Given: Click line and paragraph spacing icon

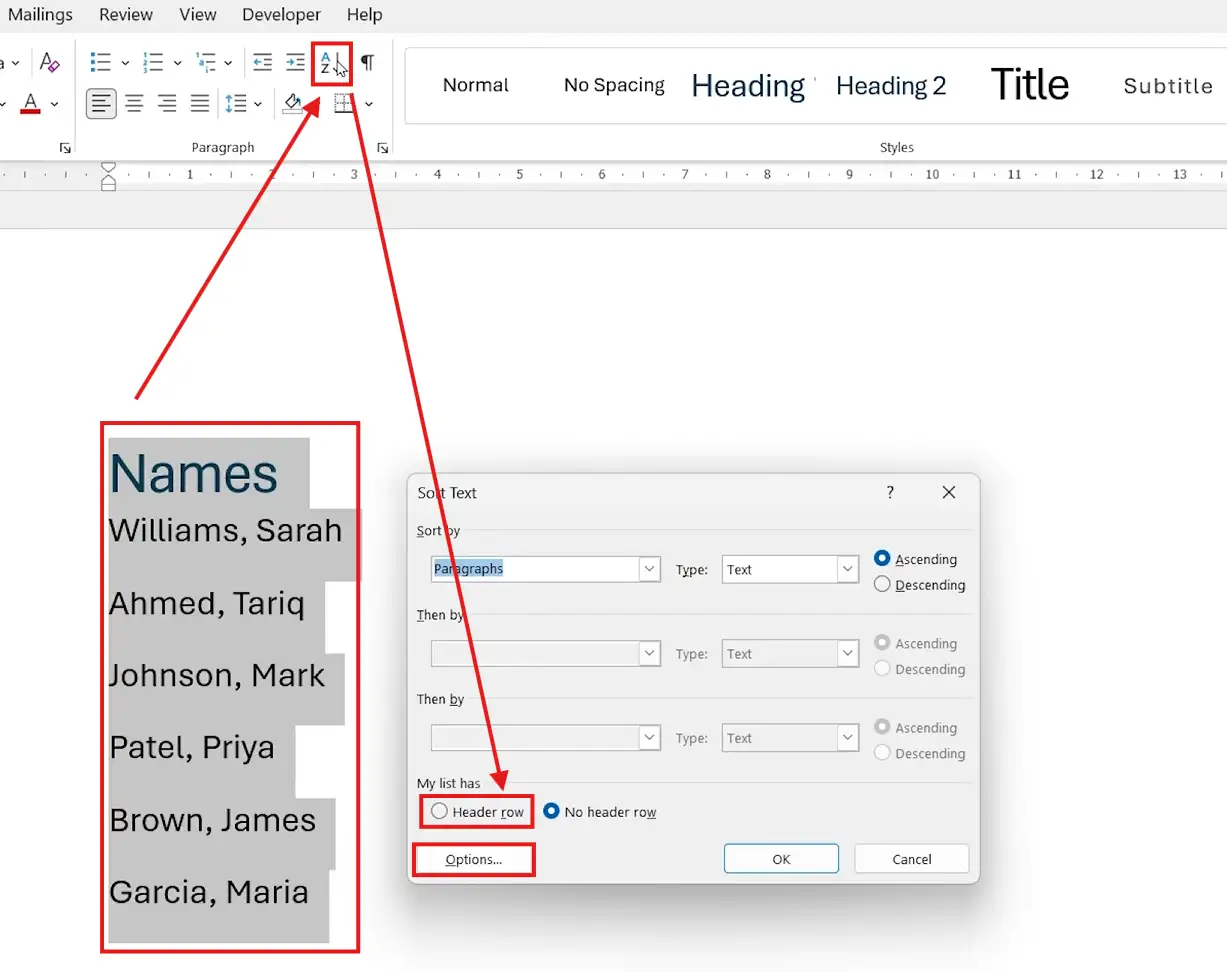Looking at the screenshot, I should [236, 102].
